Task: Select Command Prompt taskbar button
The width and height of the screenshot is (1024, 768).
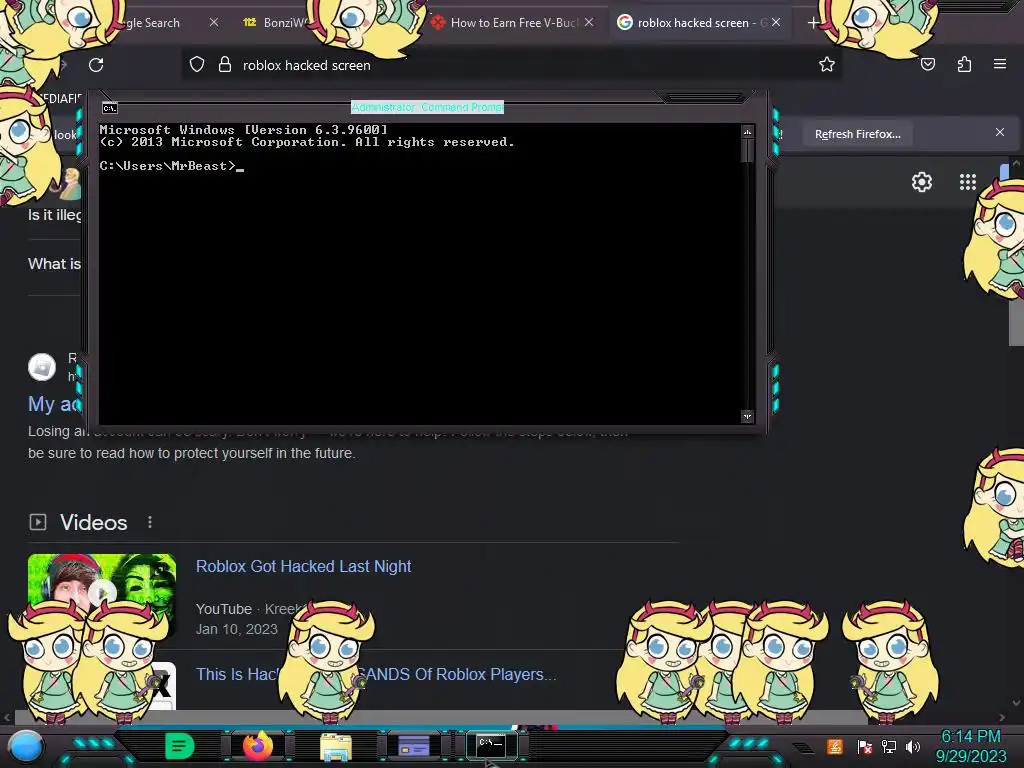Action: click(x=490, y=745)
